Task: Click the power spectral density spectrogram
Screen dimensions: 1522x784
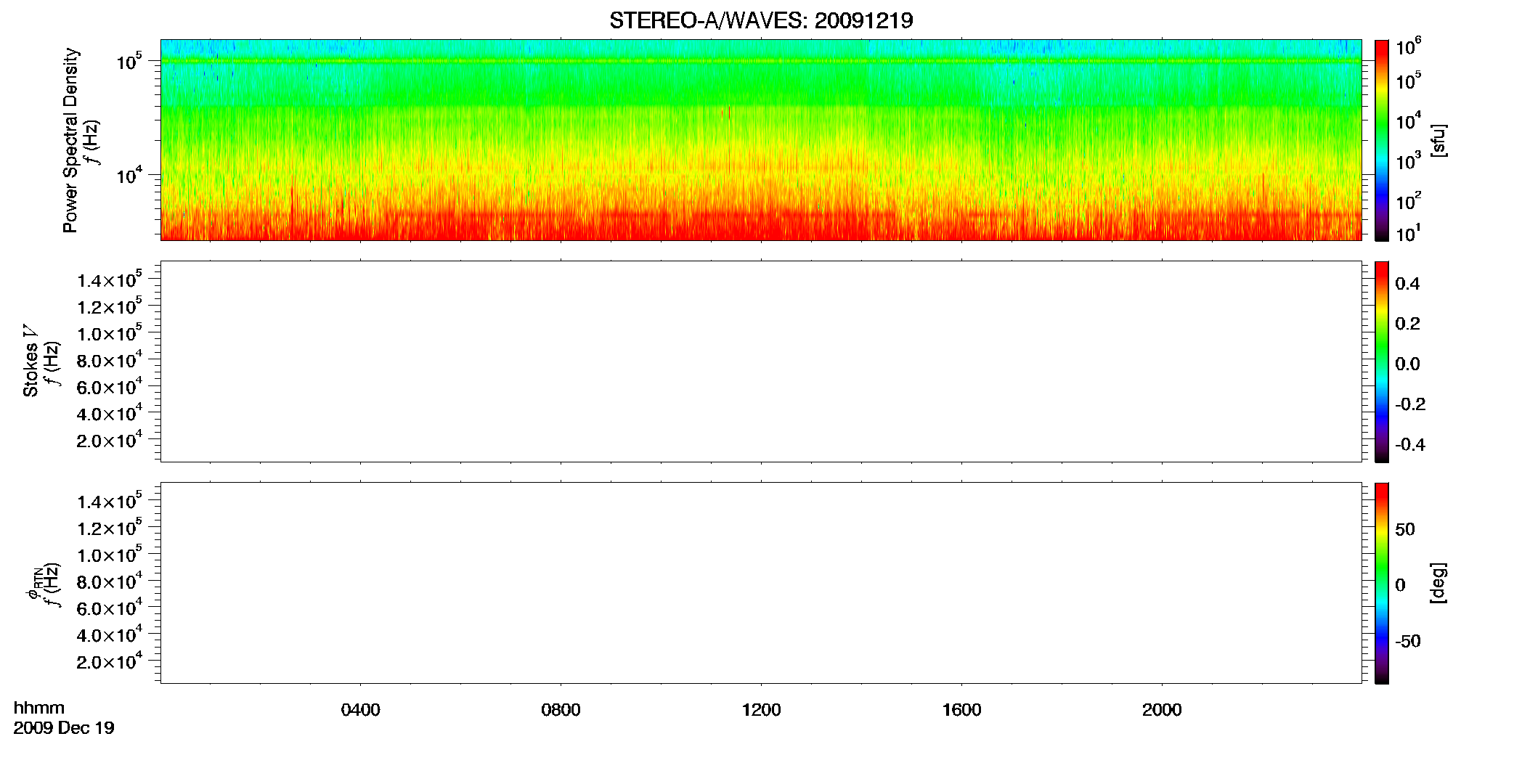Action: coord(761,140)
